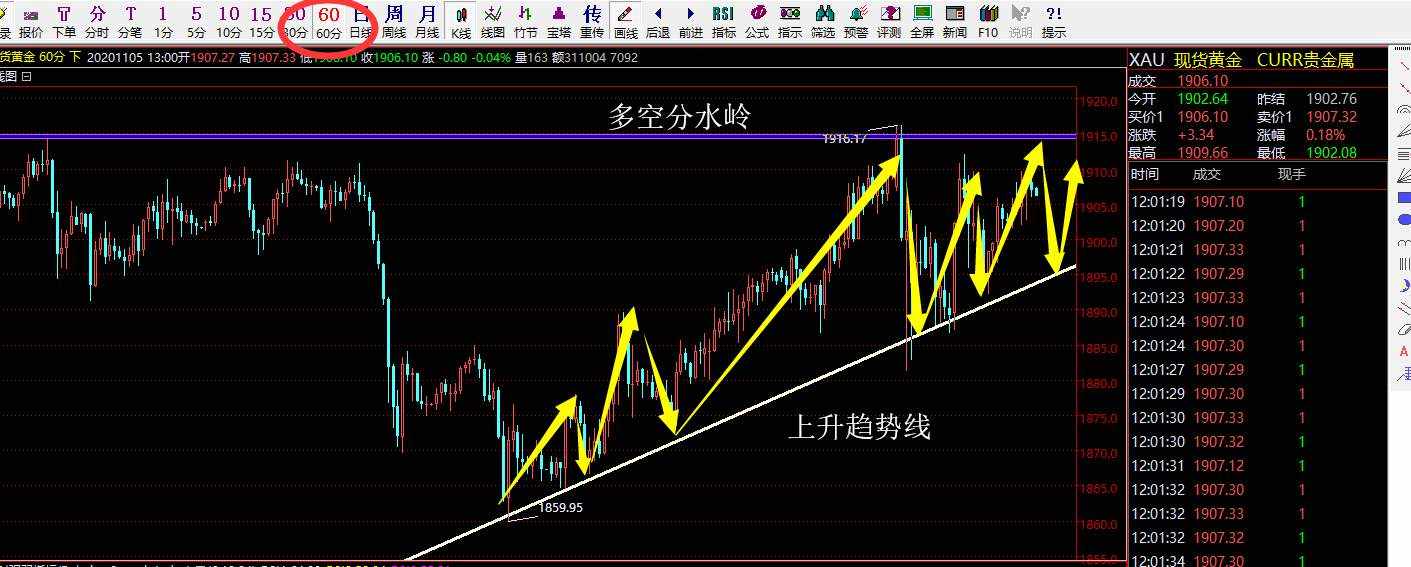Click the 昨结 value 1902.76
The image size is (1411, 567).
(1332, 99)
